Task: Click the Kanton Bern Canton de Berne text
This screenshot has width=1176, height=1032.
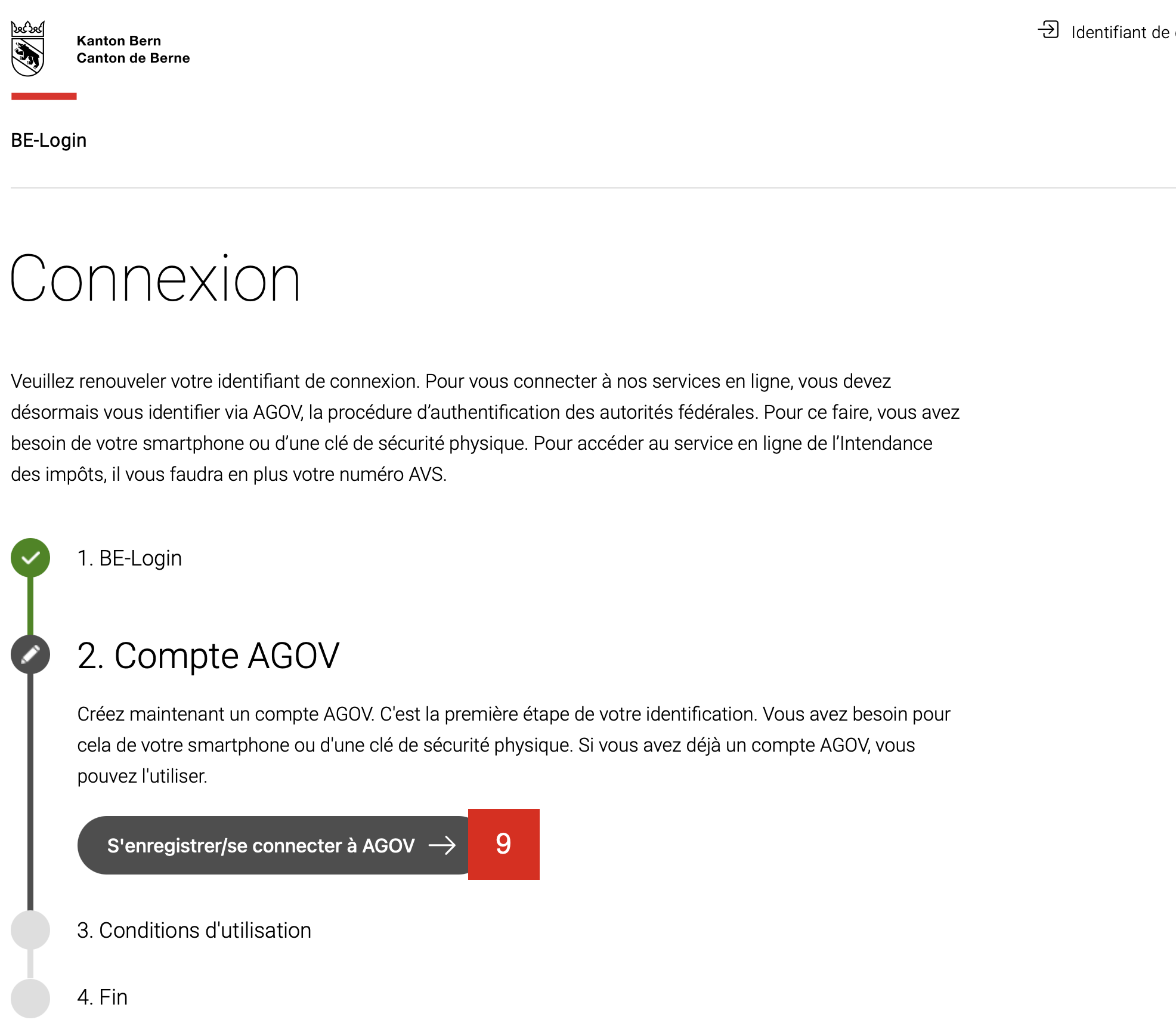Action: coord(133,50)
